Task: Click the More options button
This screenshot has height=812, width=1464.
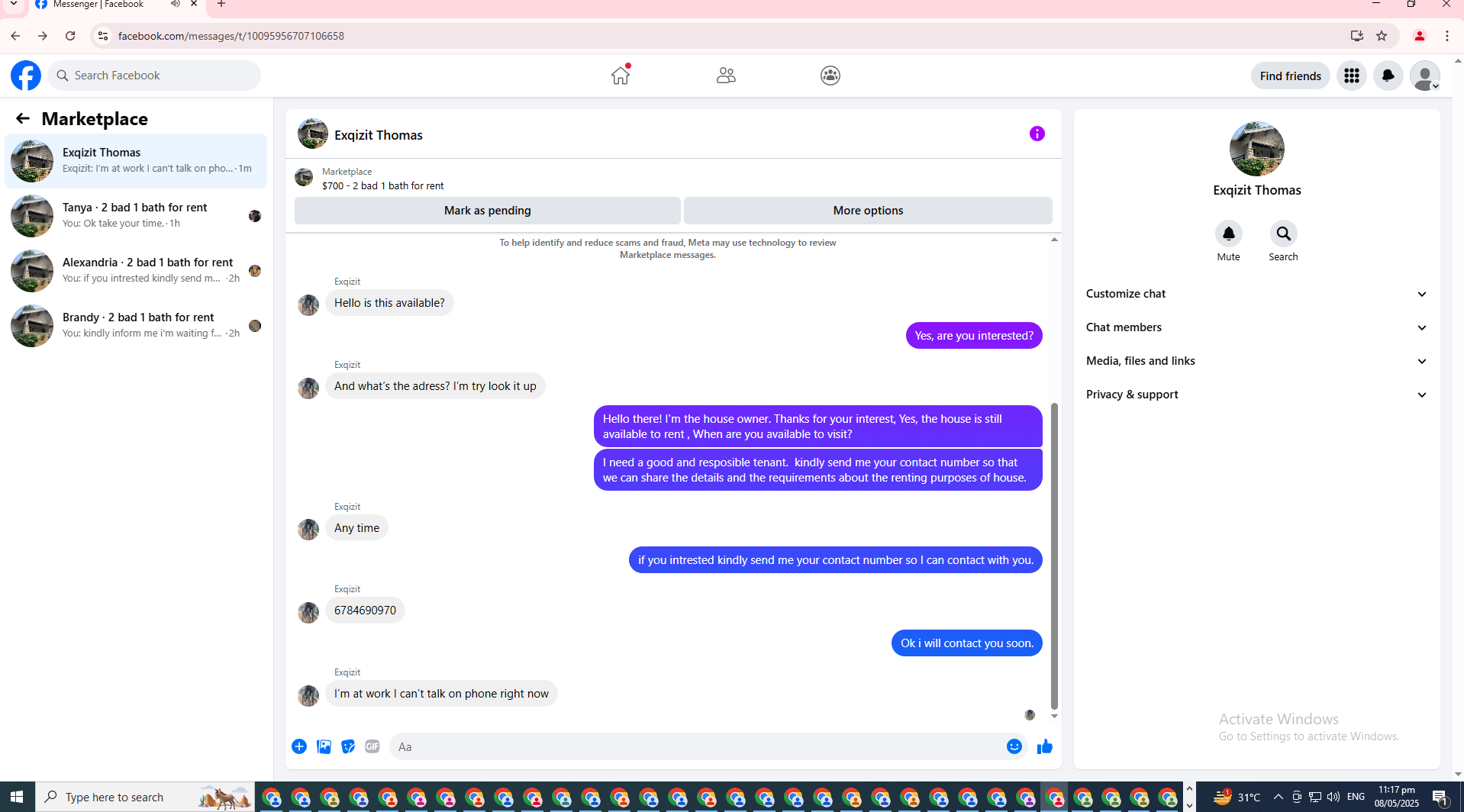Action: pyautogui.click(x=868, y=211)
